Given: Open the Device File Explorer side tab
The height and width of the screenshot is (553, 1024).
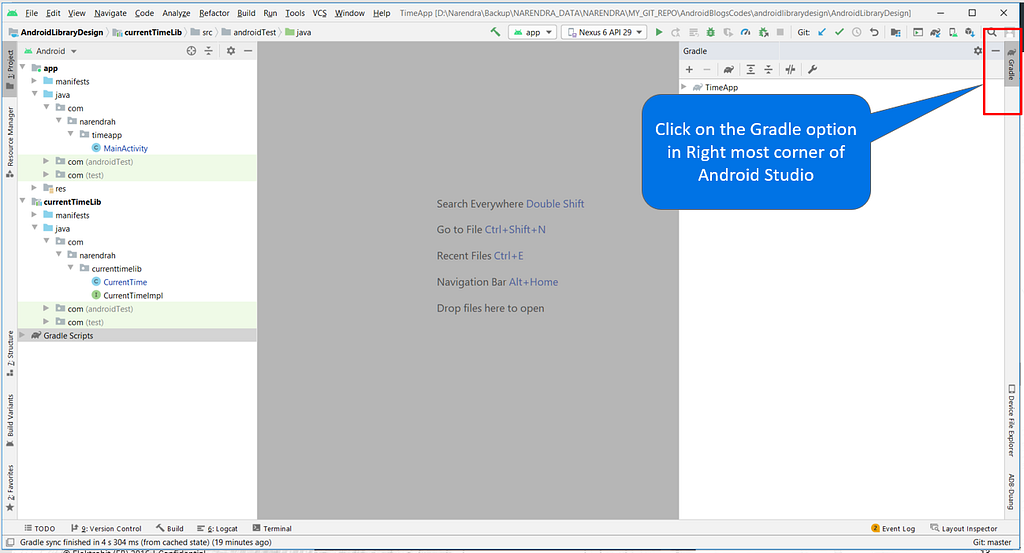Looking at the screenshot, I should click(1011, 420).
